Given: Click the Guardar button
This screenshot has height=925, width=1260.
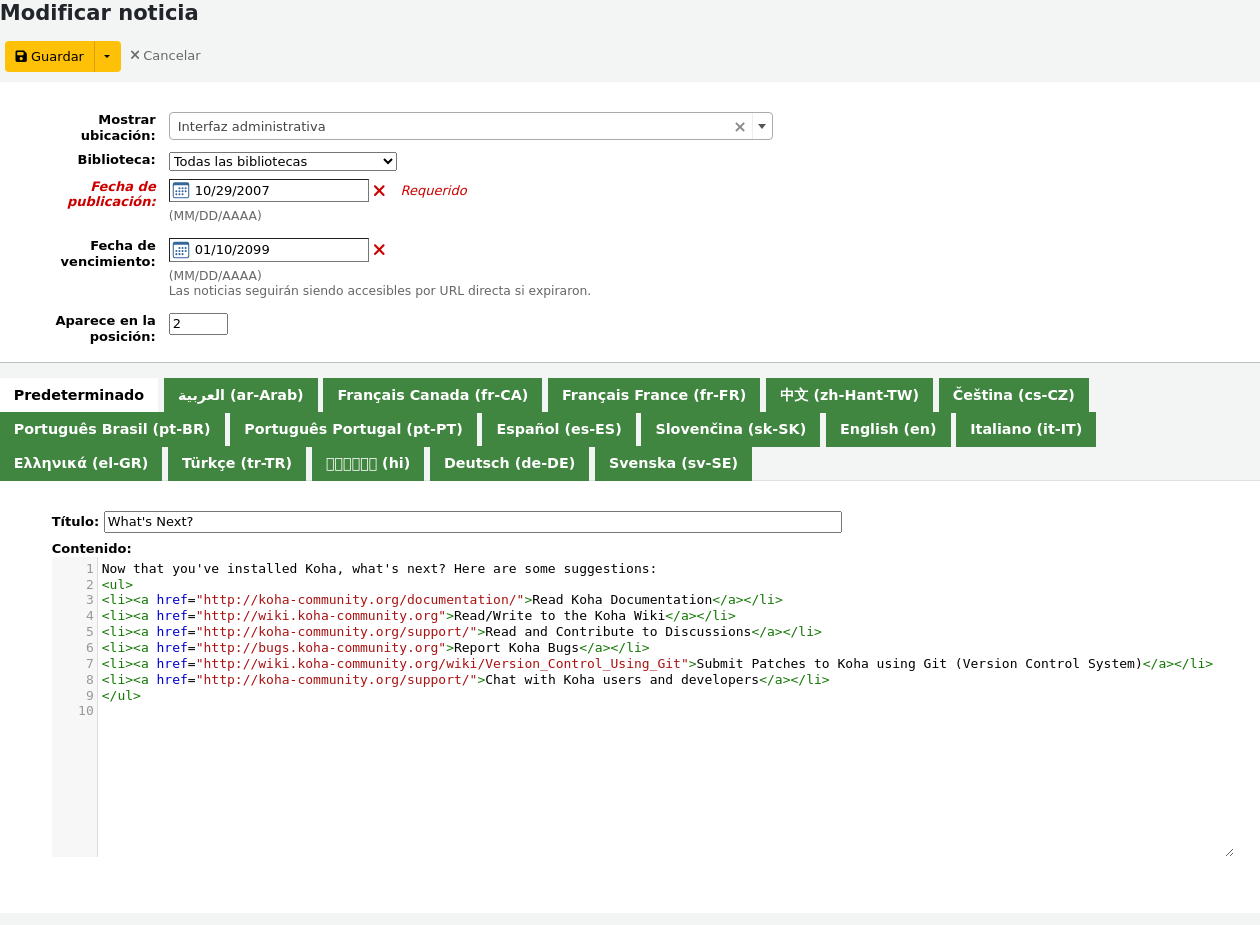Looking at the screenshot, I should (x=48, y=56).
